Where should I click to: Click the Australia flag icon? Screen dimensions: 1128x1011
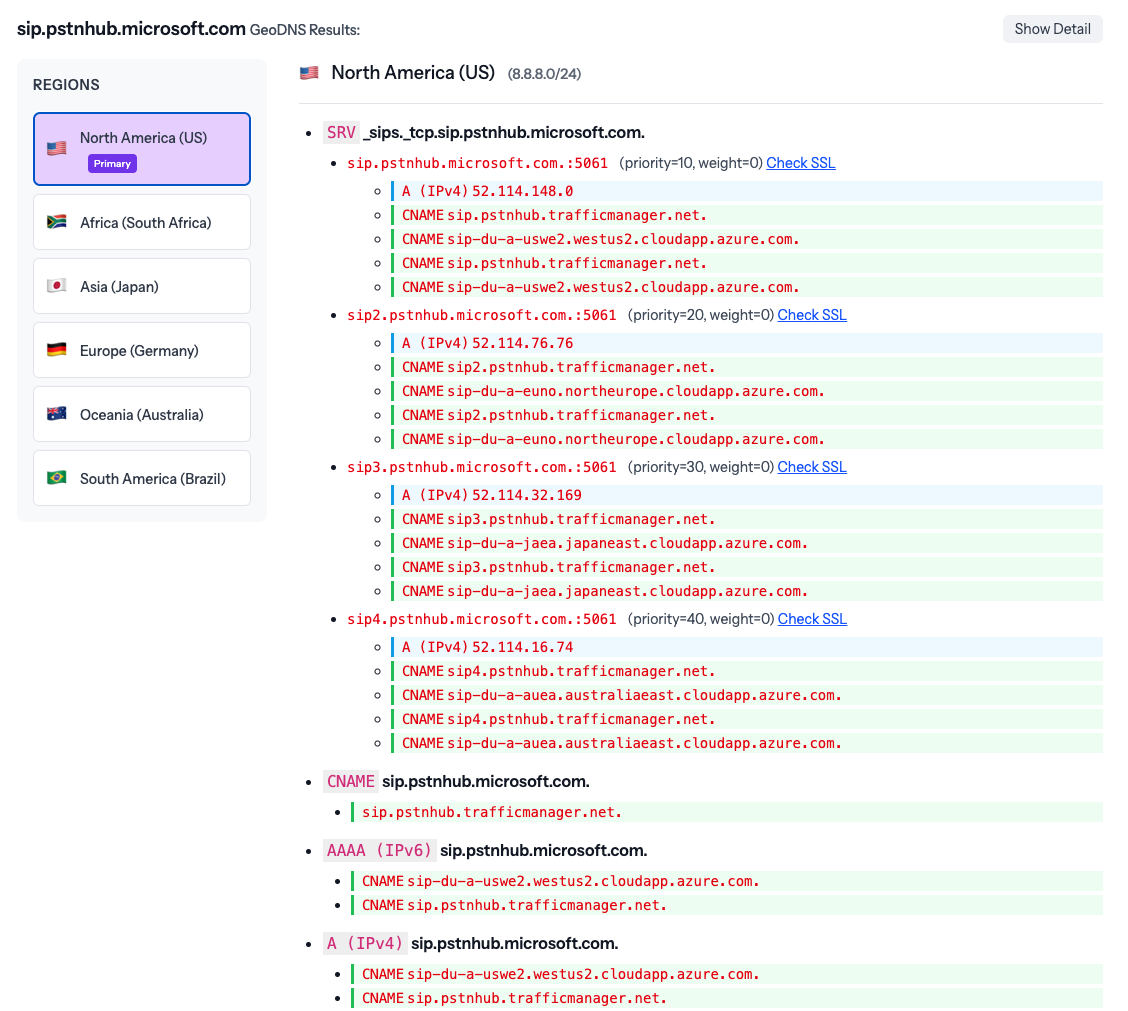pyautogui.click(x=57, y=415)
